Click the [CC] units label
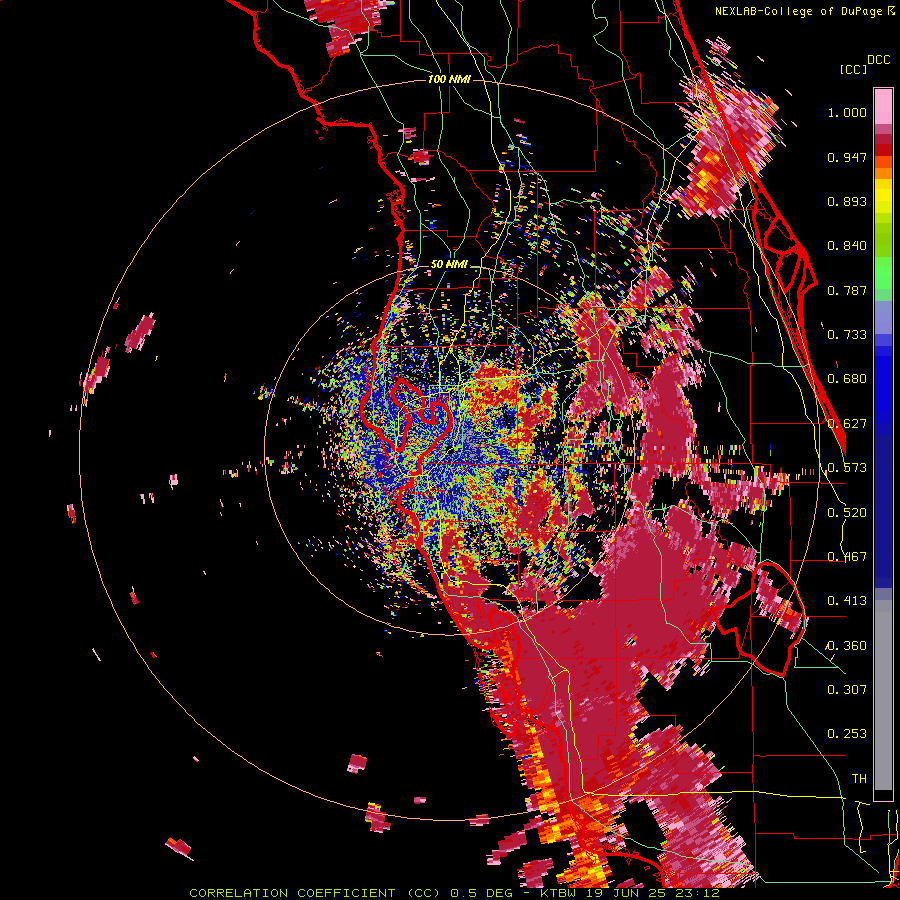The width and height of the screenshot is (900, 900). pos(854,69)
